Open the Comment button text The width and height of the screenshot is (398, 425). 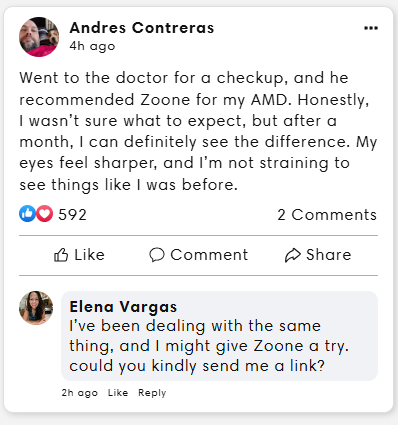[209, 255]
